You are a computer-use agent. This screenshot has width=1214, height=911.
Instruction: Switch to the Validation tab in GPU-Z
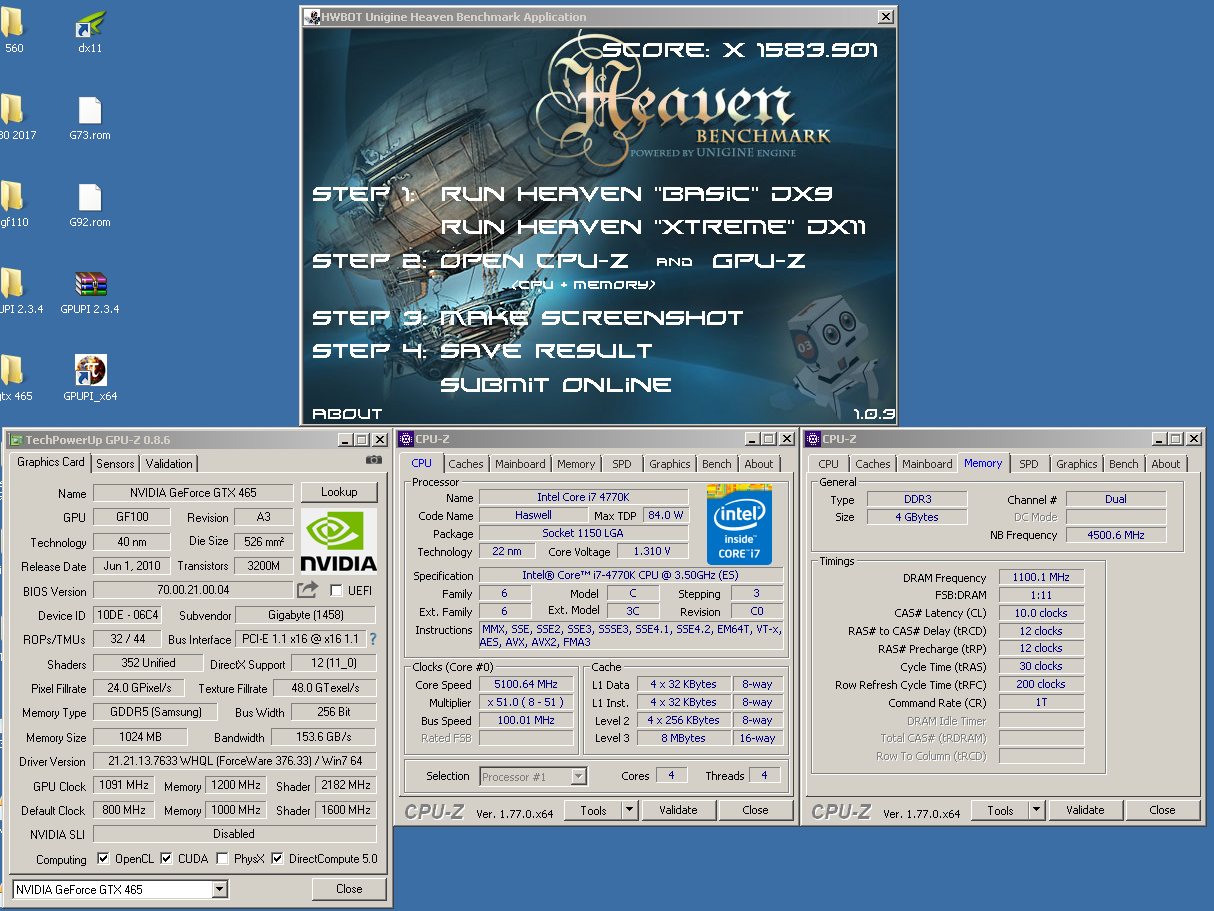(x=169, y=464)
